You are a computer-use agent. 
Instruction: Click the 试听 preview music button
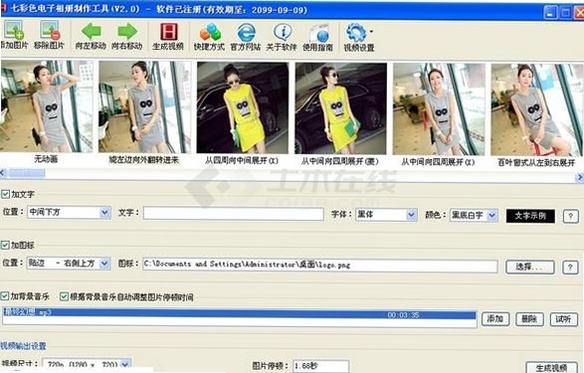pos(564,320)
